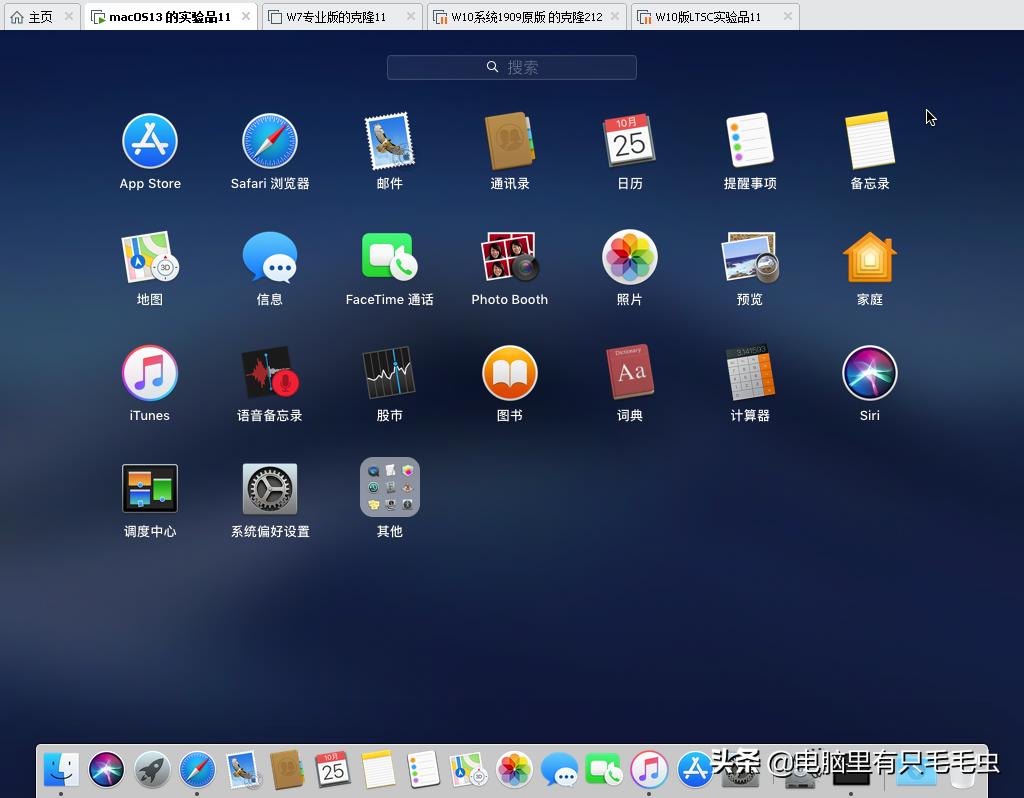Open the 其他 app folder
The width and height of the screenshot is (1024, 798).
(389, 488)
